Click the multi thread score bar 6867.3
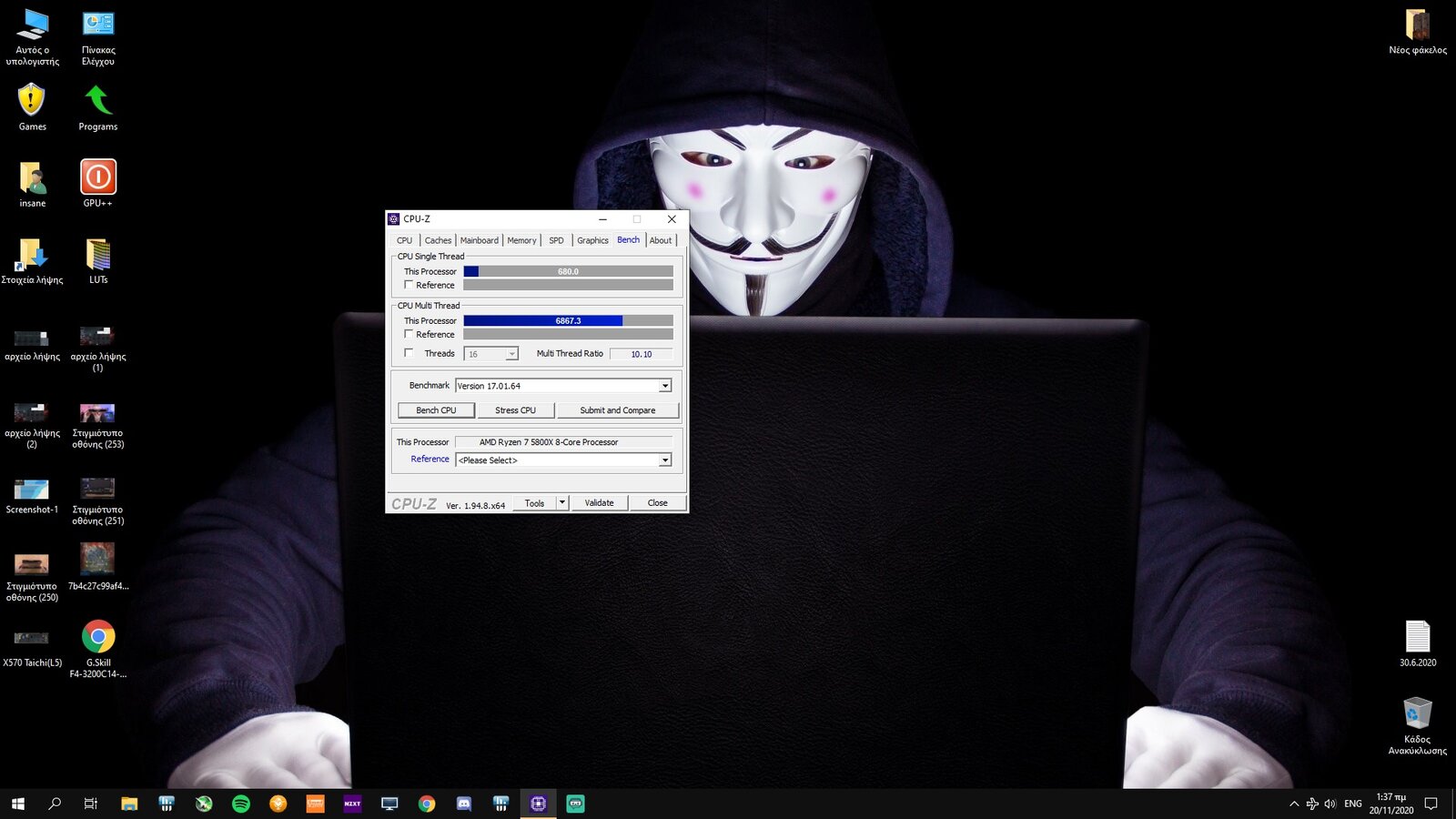 (568, 320)
